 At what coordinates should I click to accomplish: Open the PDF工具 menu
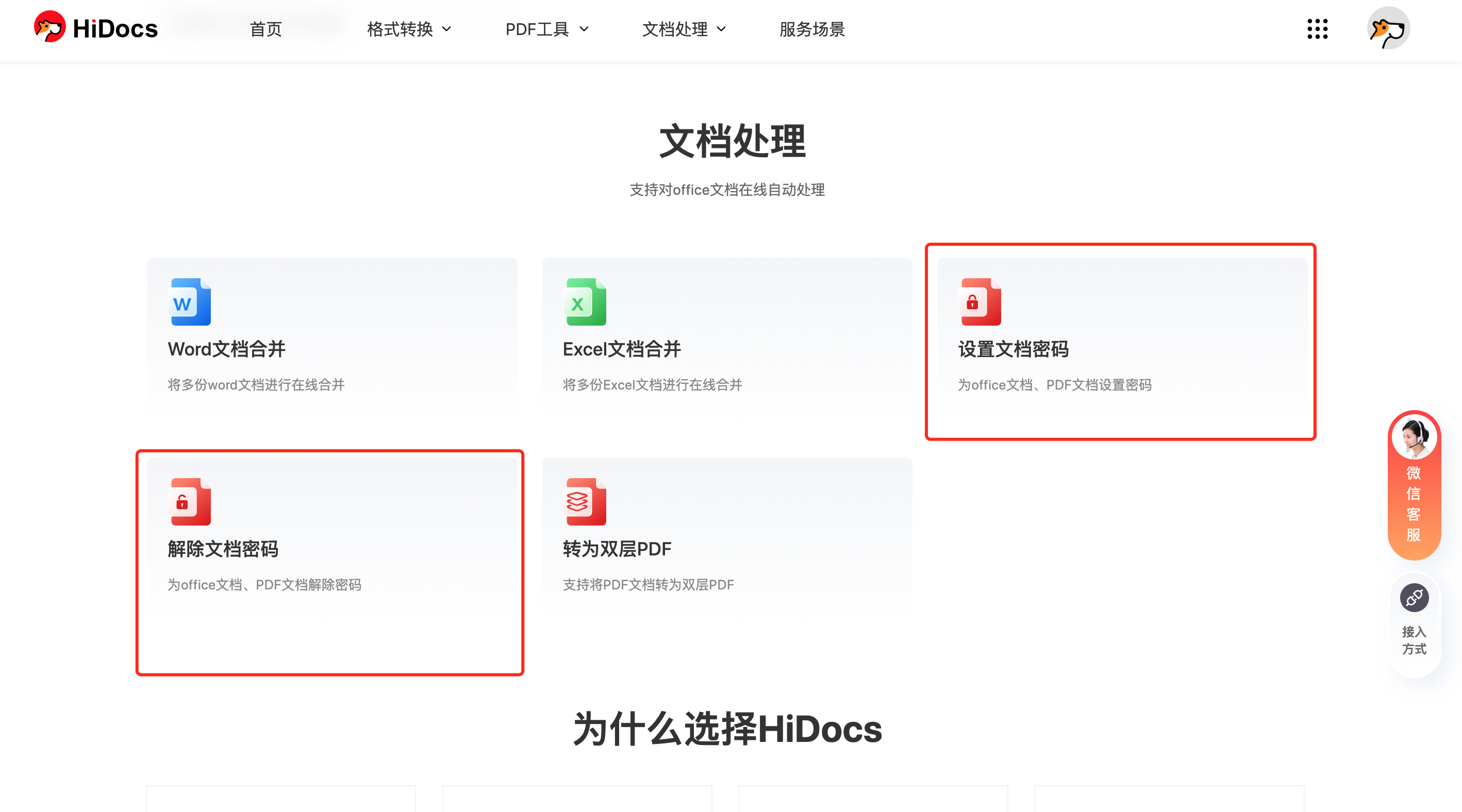[537, 29]
